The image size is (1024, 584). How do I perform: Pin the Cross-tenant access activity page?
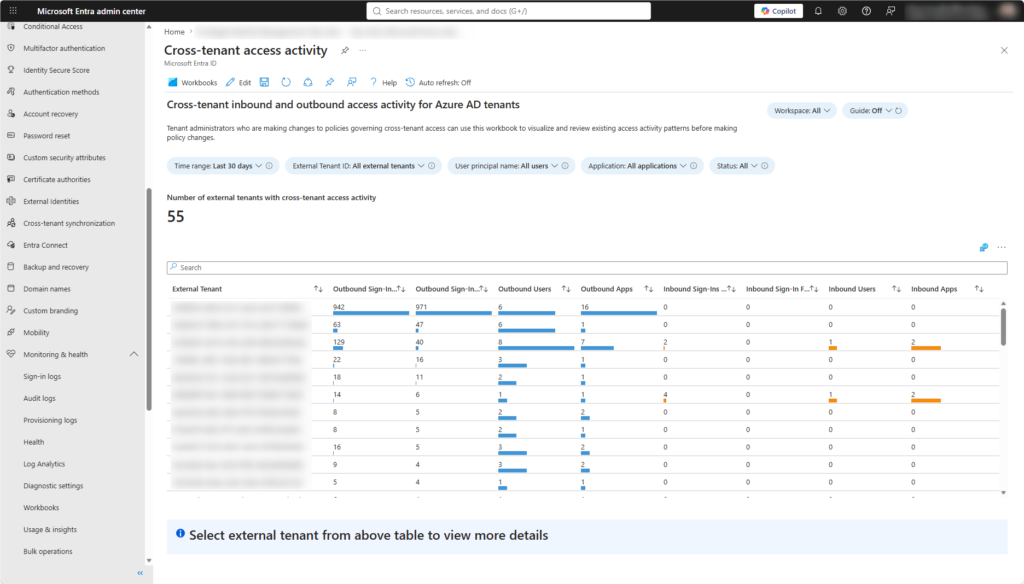click(x=345, y=50)
